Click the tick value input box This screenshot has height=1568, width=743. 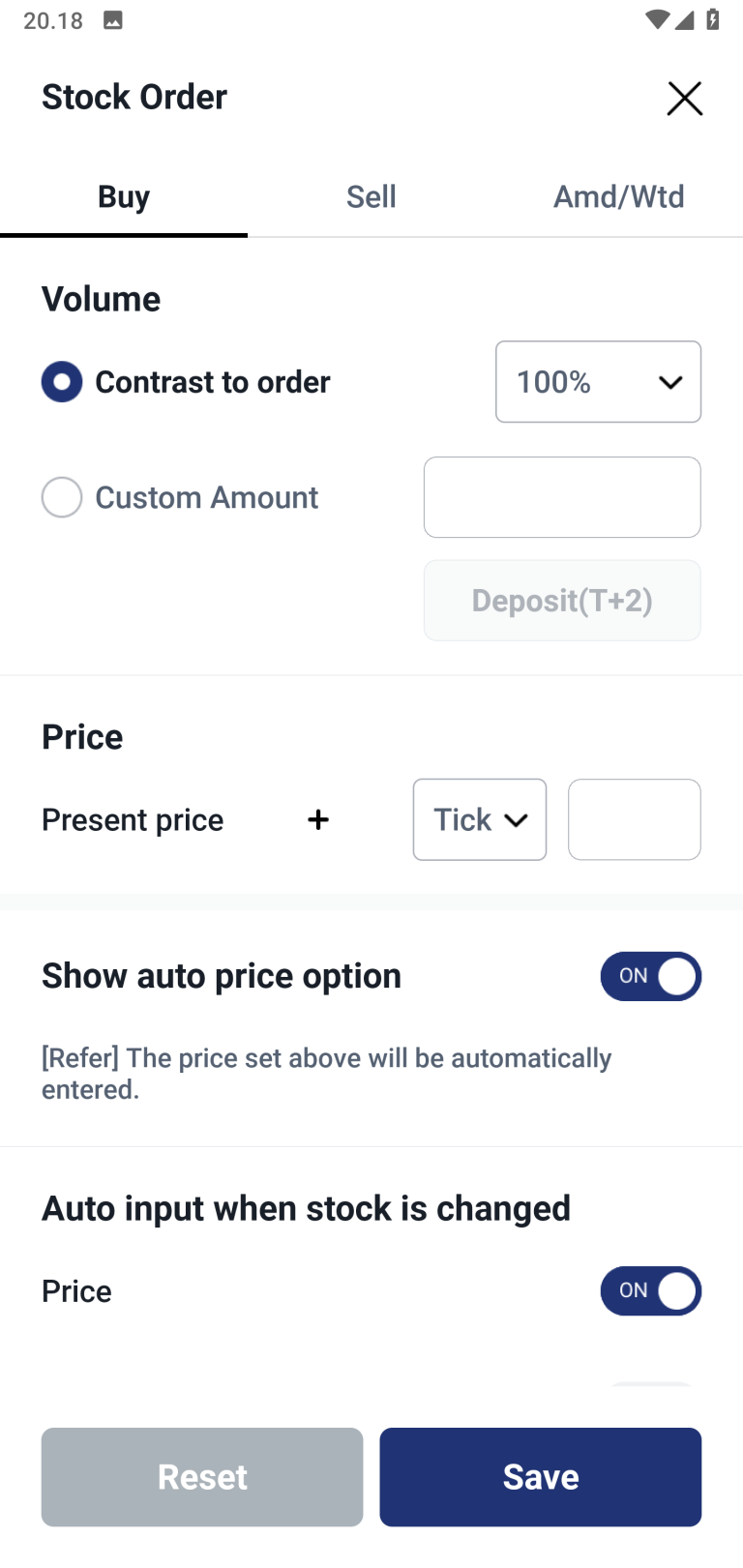click(635, 820)
